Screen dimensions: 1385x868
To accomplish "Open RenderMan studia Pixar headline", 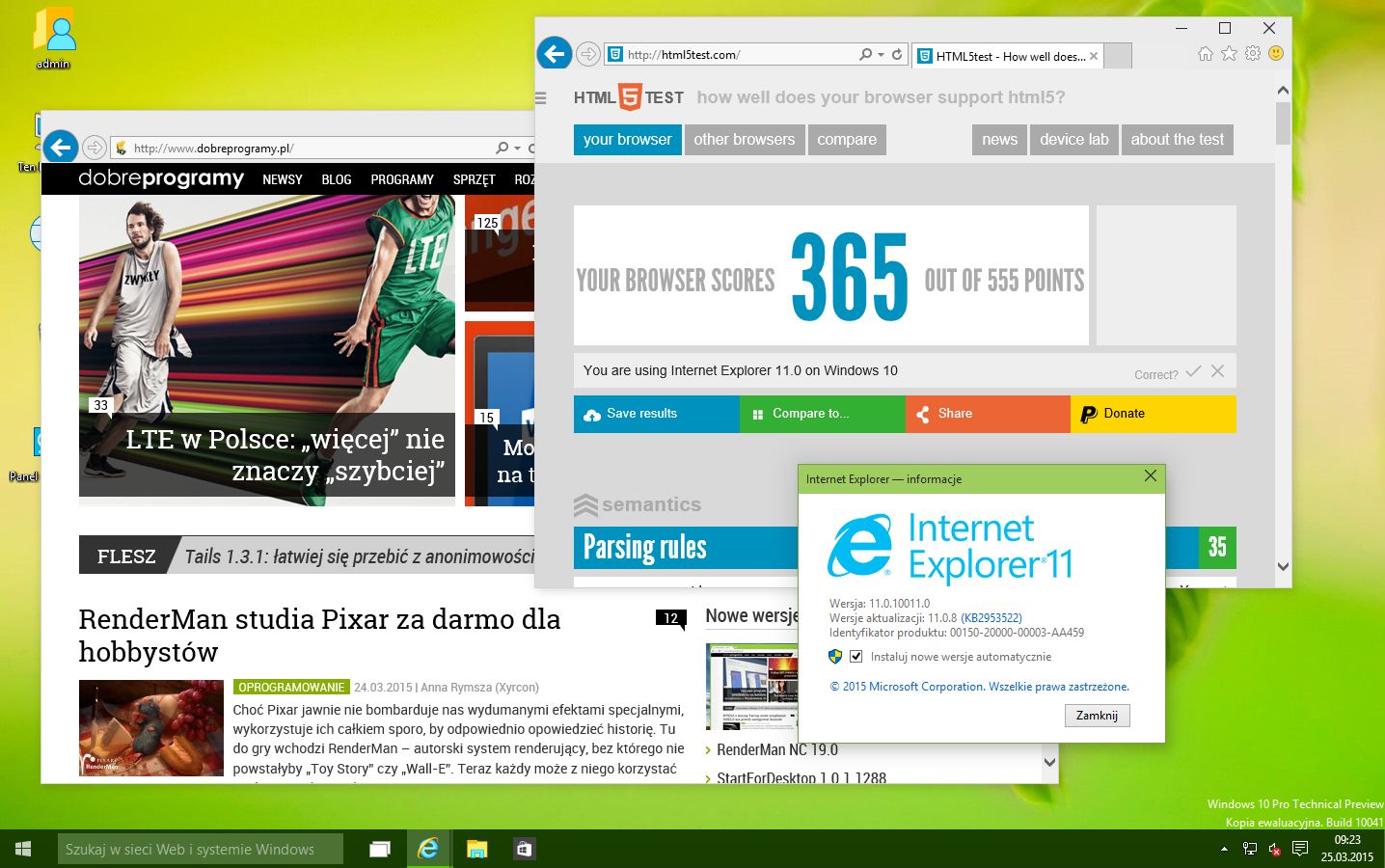I will pos(319,635).
